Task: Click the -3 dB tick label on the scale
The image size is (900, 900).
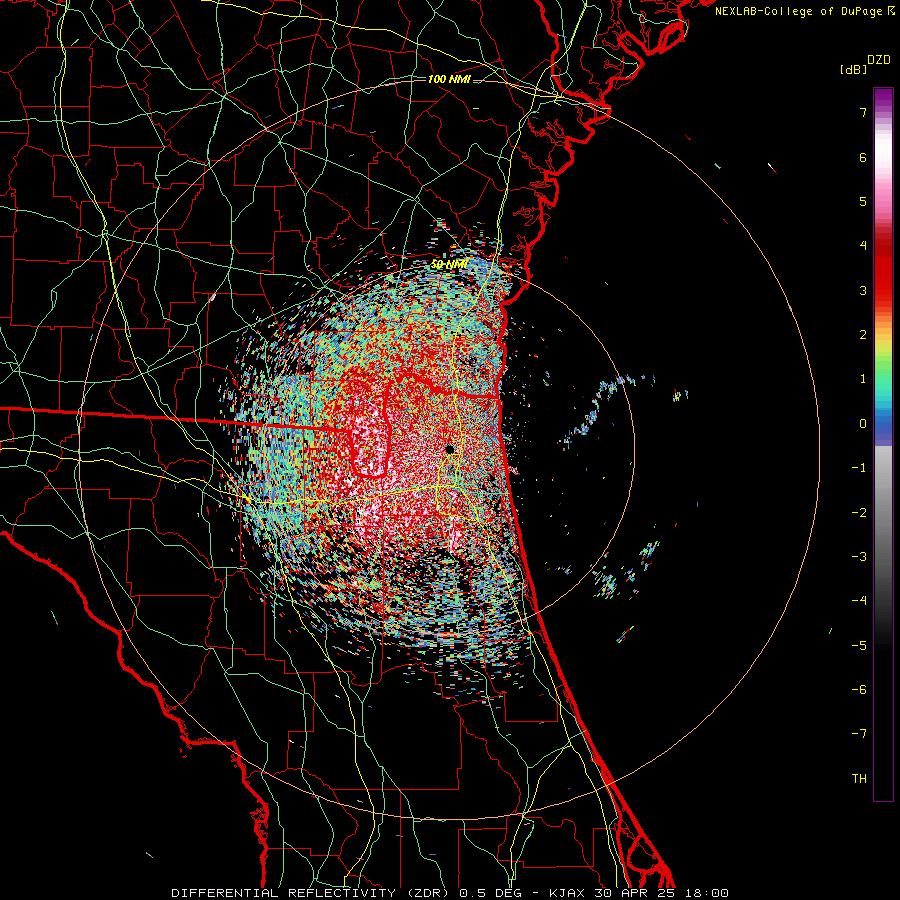Action: (x=859, y=557)
